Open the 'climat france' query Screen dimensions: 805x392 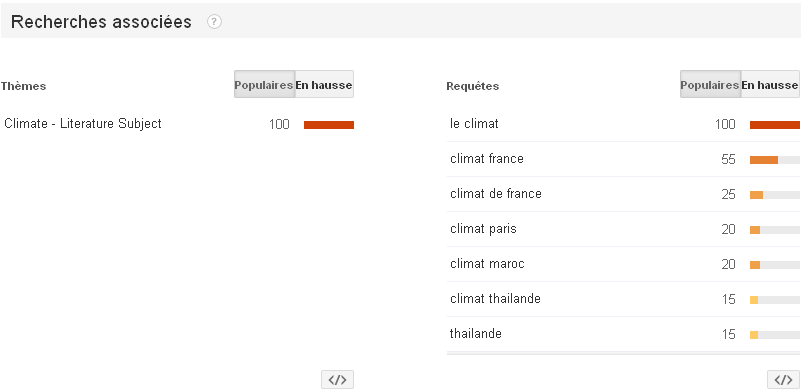coord(487,159)
